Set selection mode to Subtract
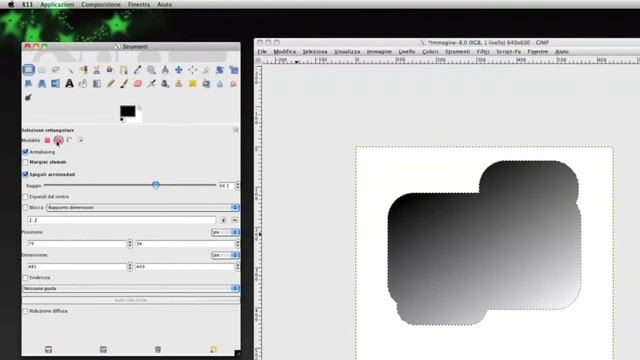 tap(69, 140)
